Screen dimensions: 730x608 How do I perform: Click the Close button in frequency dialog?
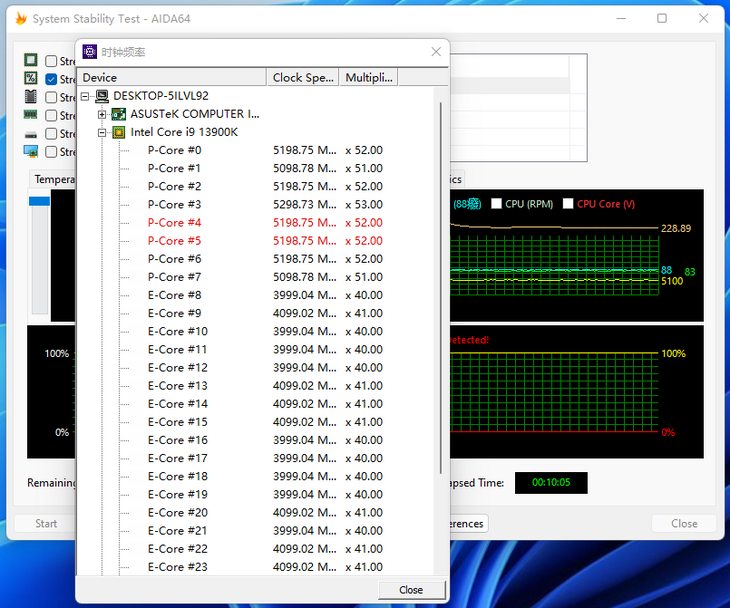click(411, 590)
